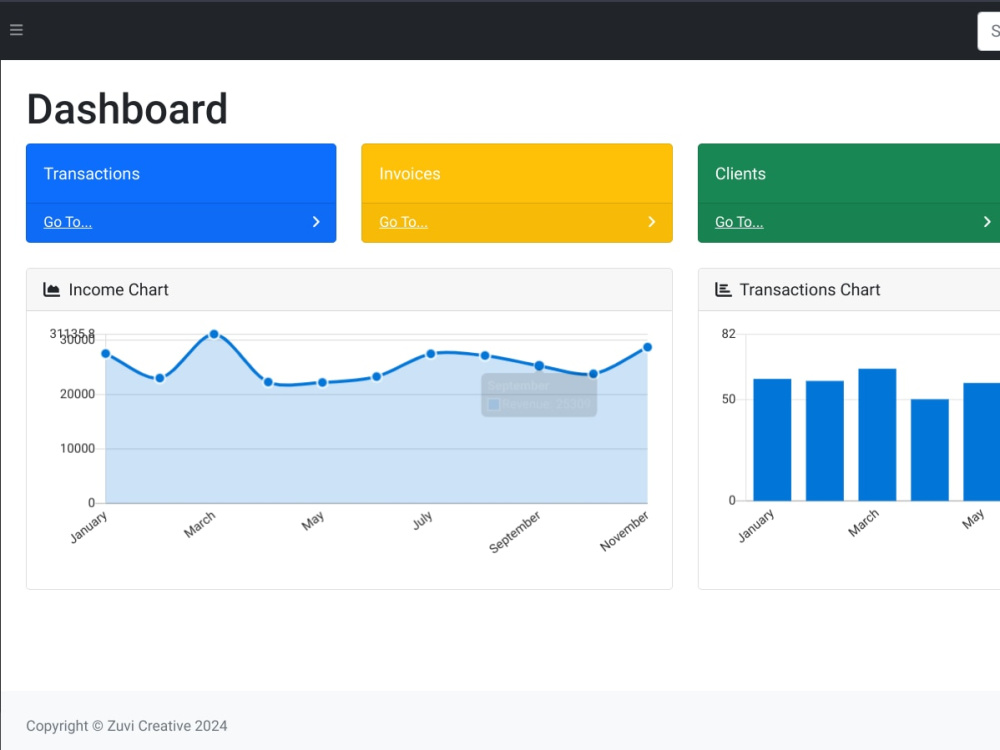Click the January bar in Transactions Chart

pyautogui.click(x=772, y=439)
